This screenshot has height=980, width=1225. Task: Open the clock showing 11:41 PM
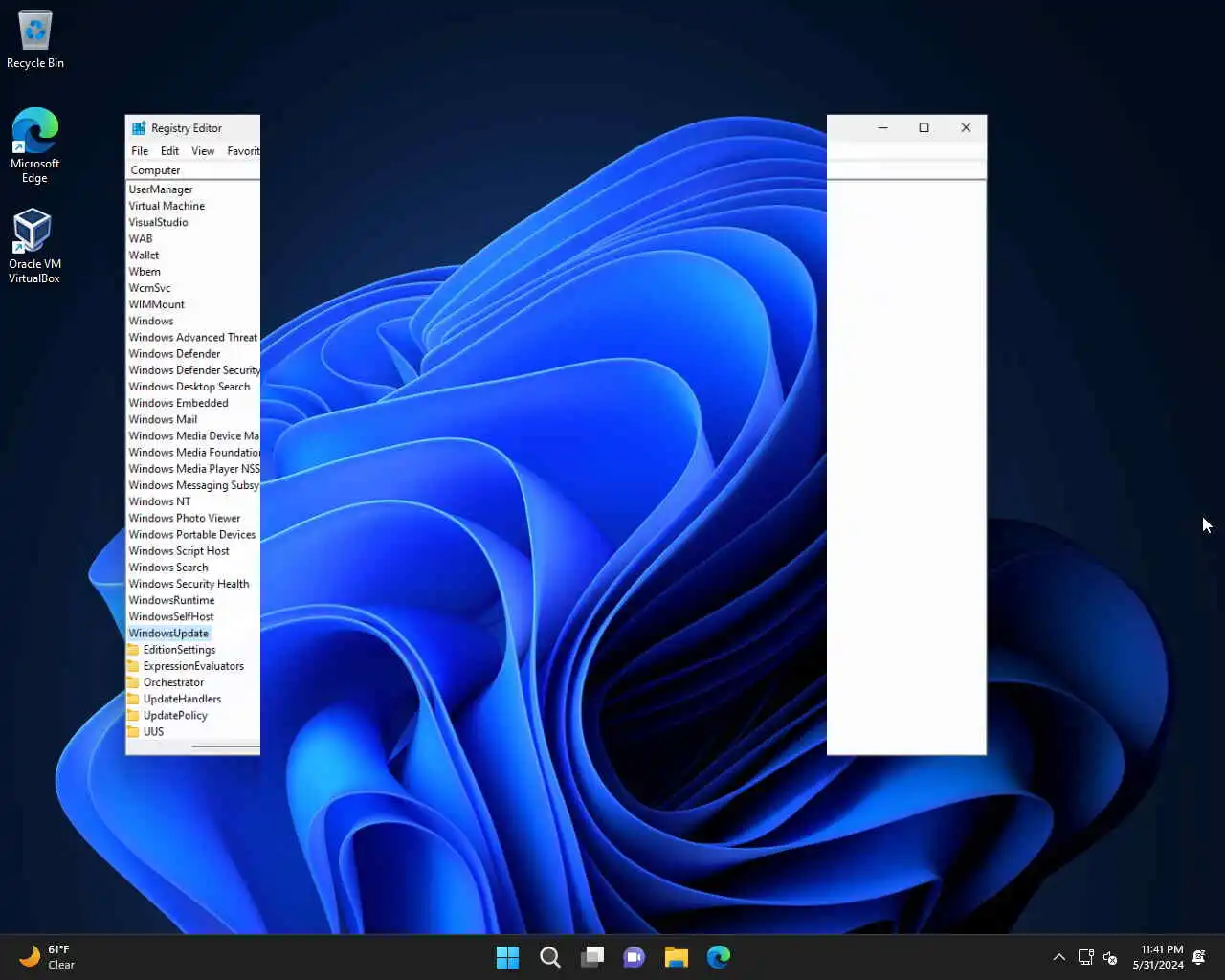pos(1159,957)
